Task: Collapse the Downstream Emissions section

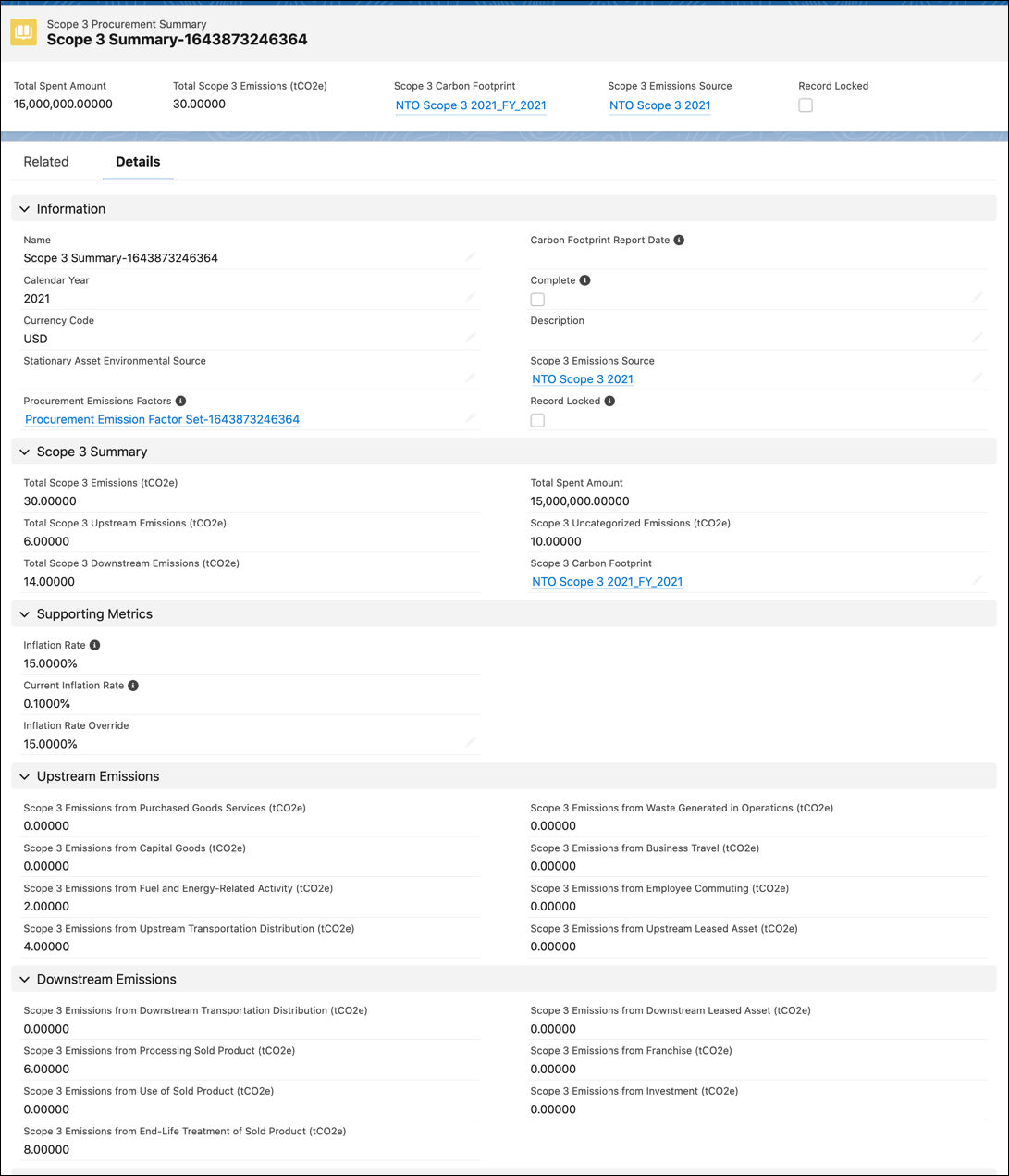Action: click(25, 979)
